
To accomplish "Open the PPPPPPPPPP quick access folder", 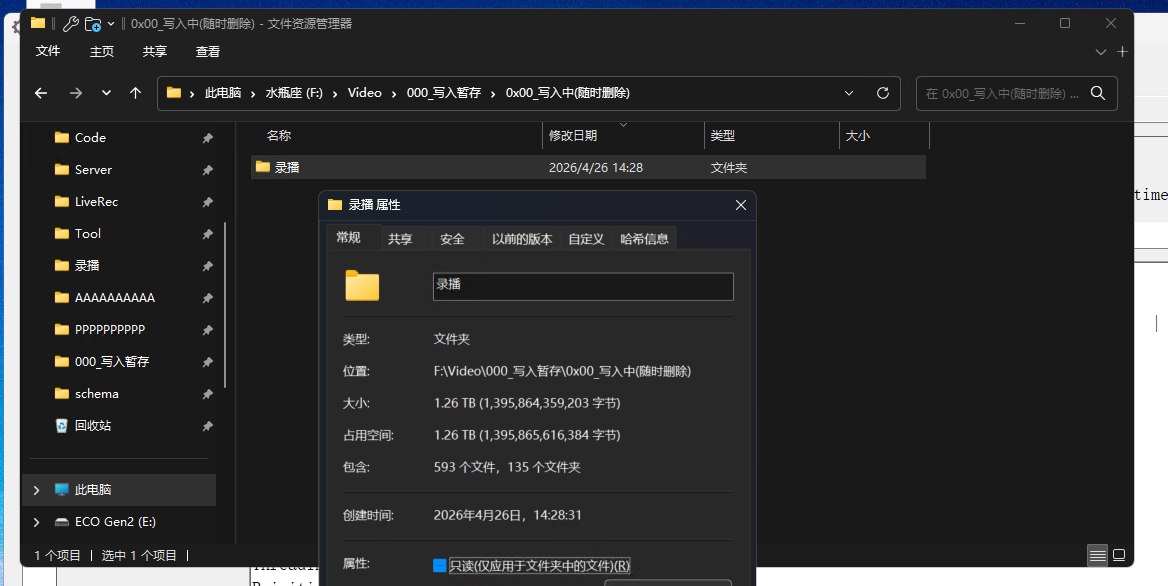I will click(110, 330).
